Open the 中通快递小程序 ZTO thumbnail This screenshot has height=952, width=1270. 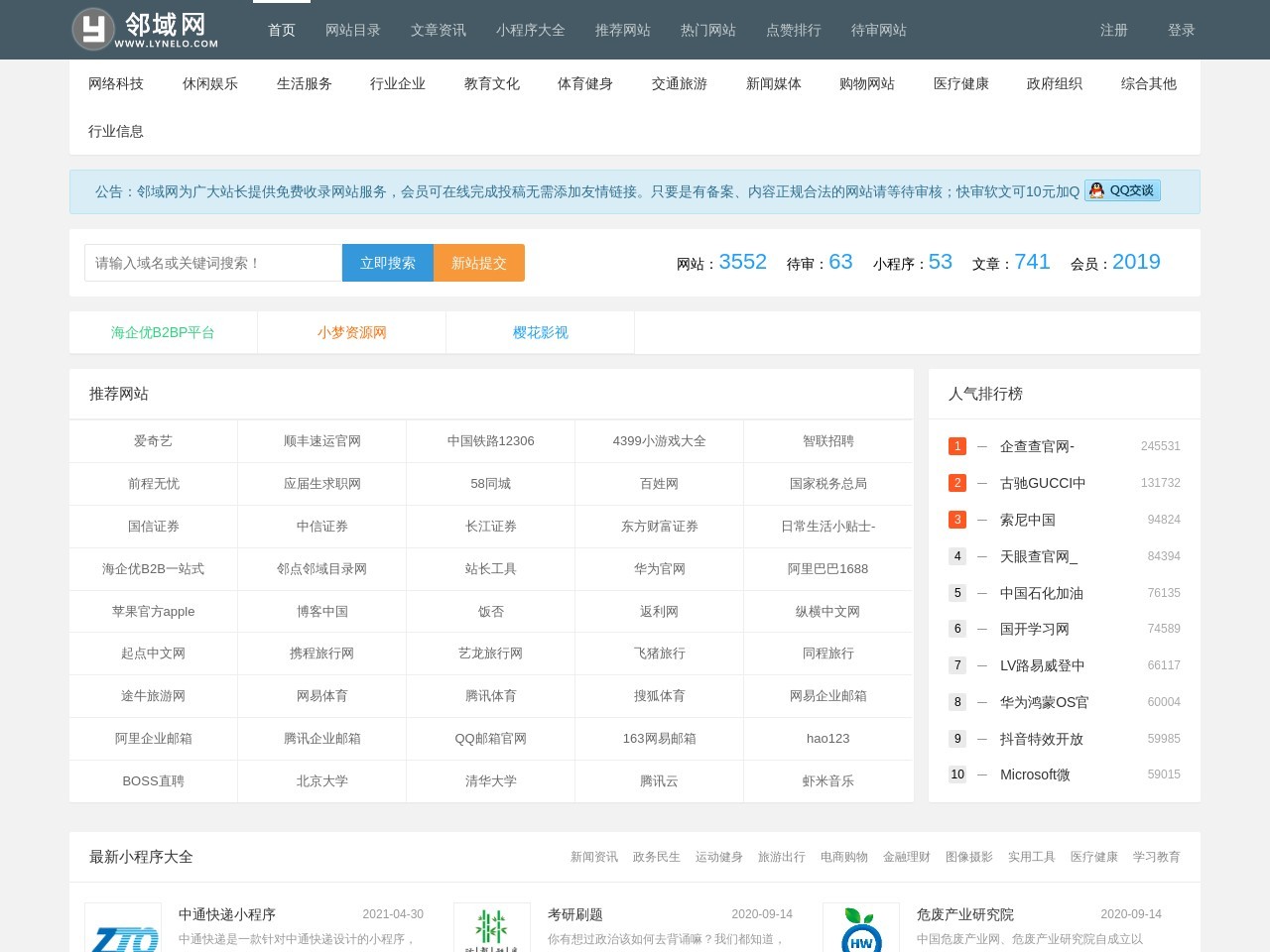pos(123,929)
